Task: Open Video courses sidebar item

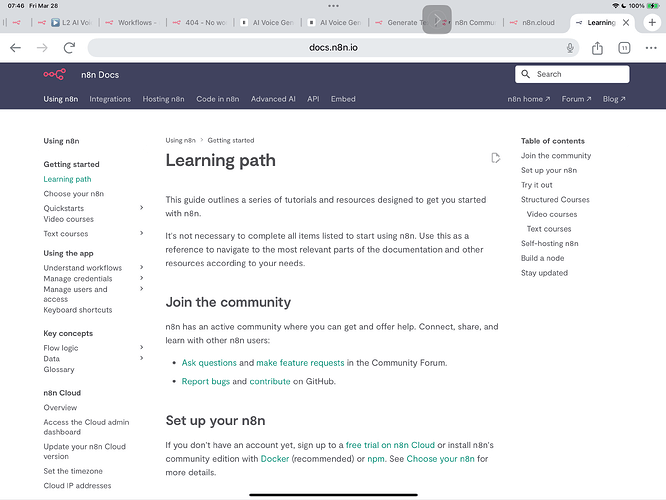Action: coord(68,219)
